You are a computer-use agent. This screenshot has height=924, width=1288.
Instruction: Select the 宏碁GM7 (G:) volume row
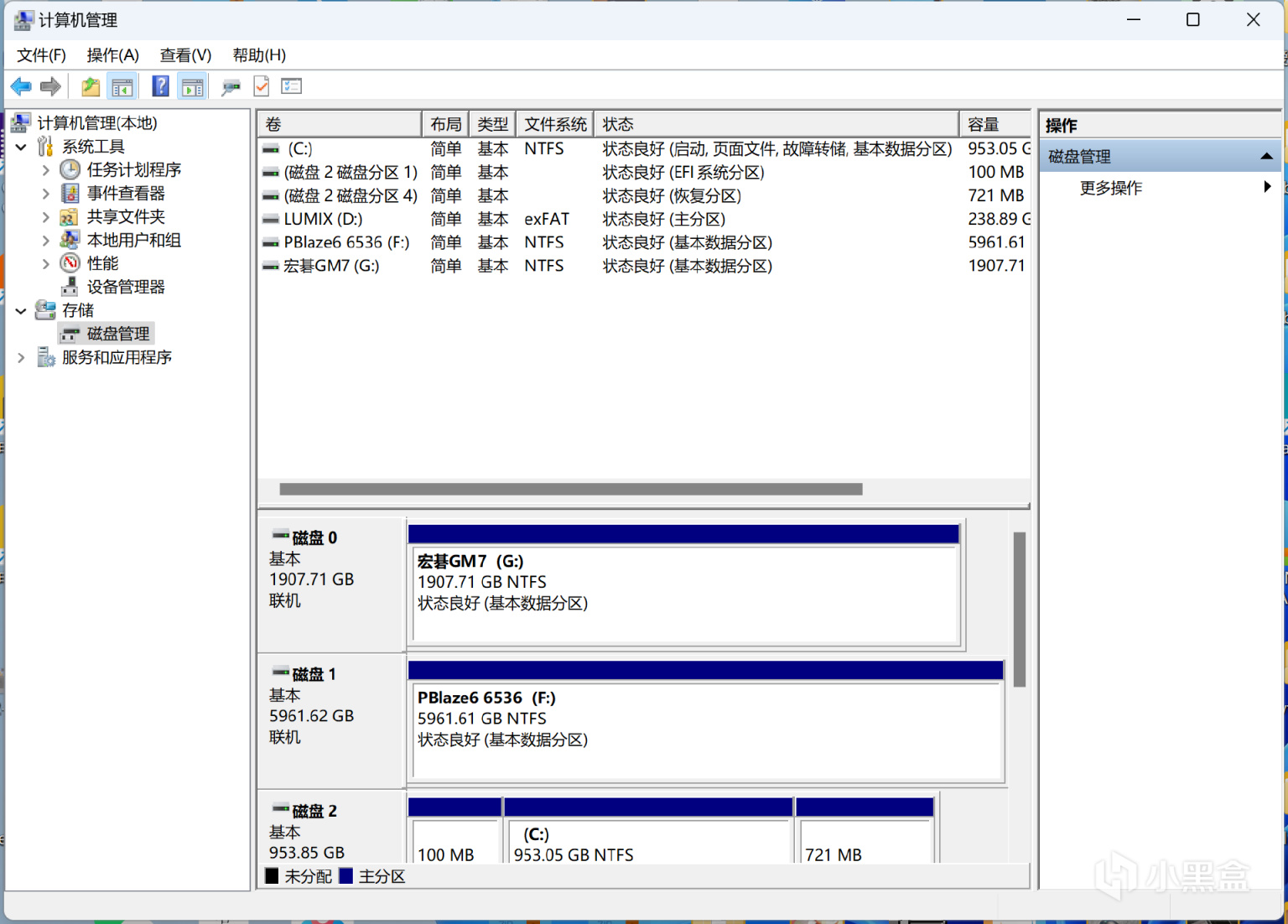644,266
